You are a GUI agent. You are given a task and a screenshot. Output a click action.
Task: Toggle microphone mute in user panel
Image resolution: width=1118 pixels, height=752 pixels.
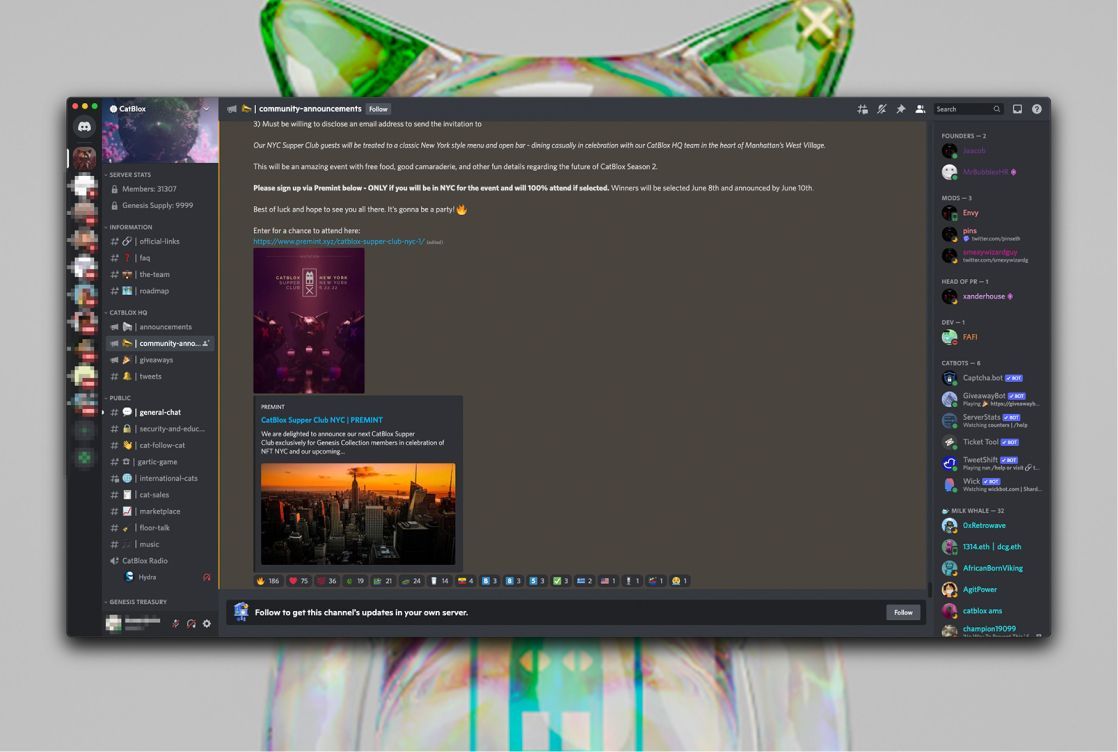[175, 624]
